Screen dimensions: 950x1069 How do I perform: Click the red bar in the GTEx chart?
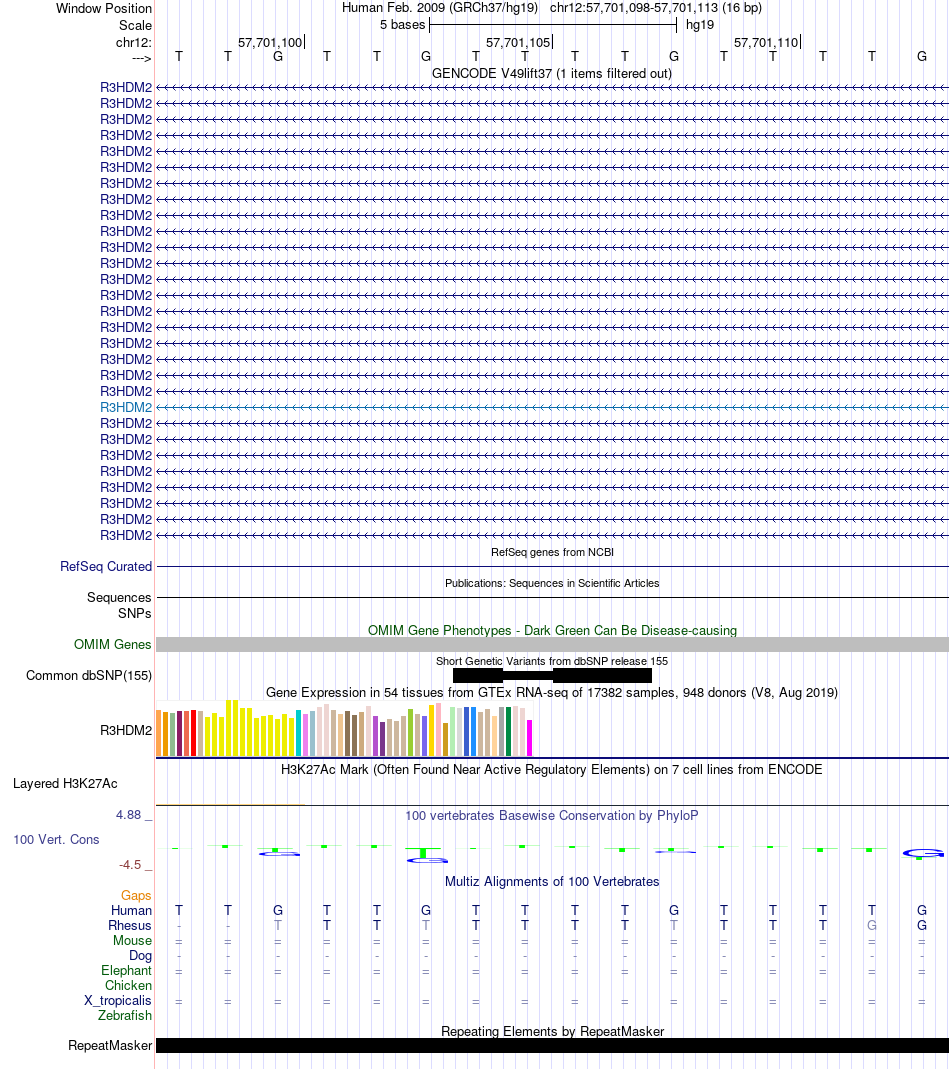194,733
